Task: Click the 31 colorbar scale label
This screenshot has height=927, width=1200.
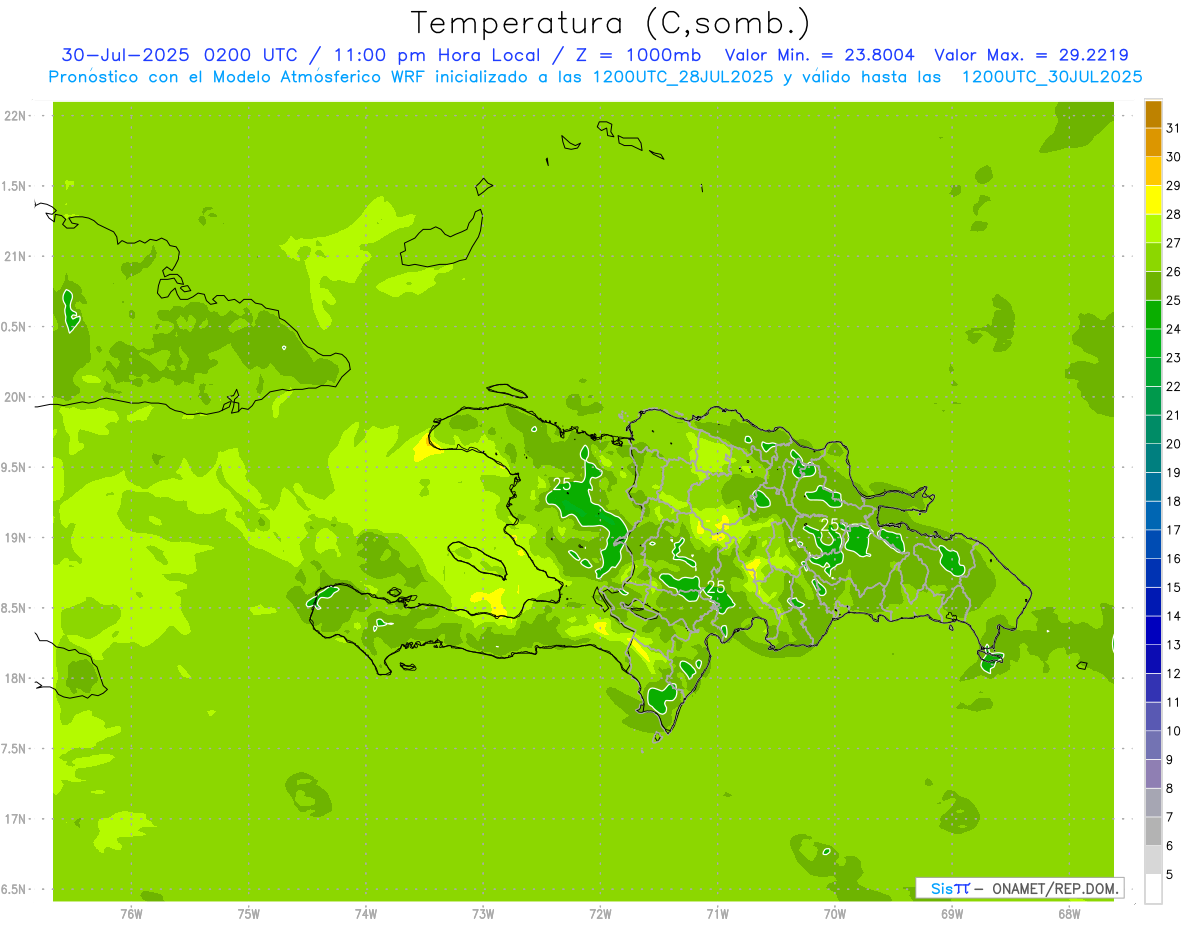Action: click(x=1174, y=127)
